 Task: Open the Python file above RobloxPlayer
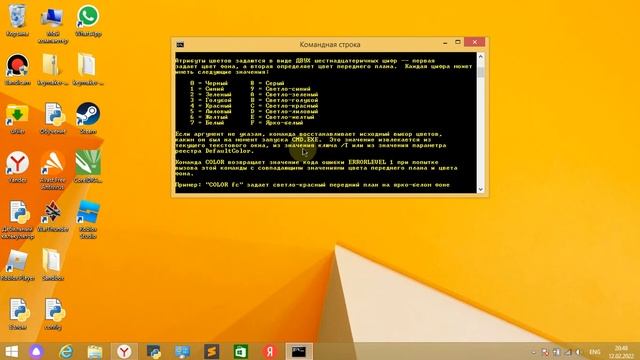(x=17, y=219)
